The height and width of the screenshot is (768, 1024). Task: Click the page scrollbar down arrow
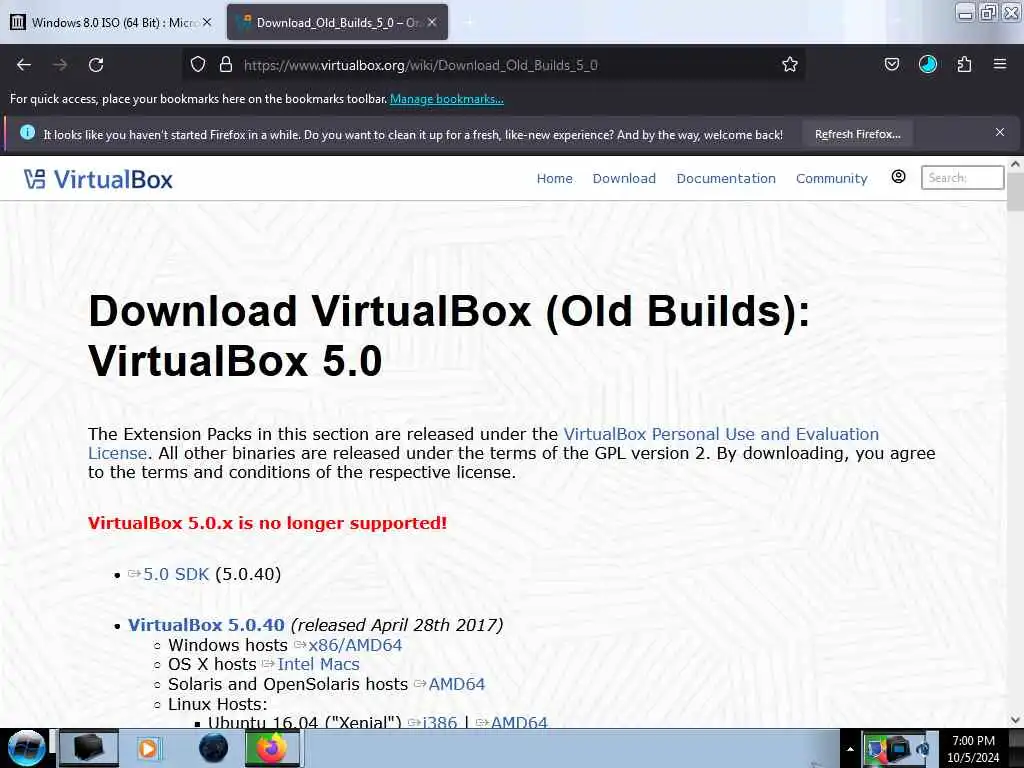click(x=1015, y=720)
